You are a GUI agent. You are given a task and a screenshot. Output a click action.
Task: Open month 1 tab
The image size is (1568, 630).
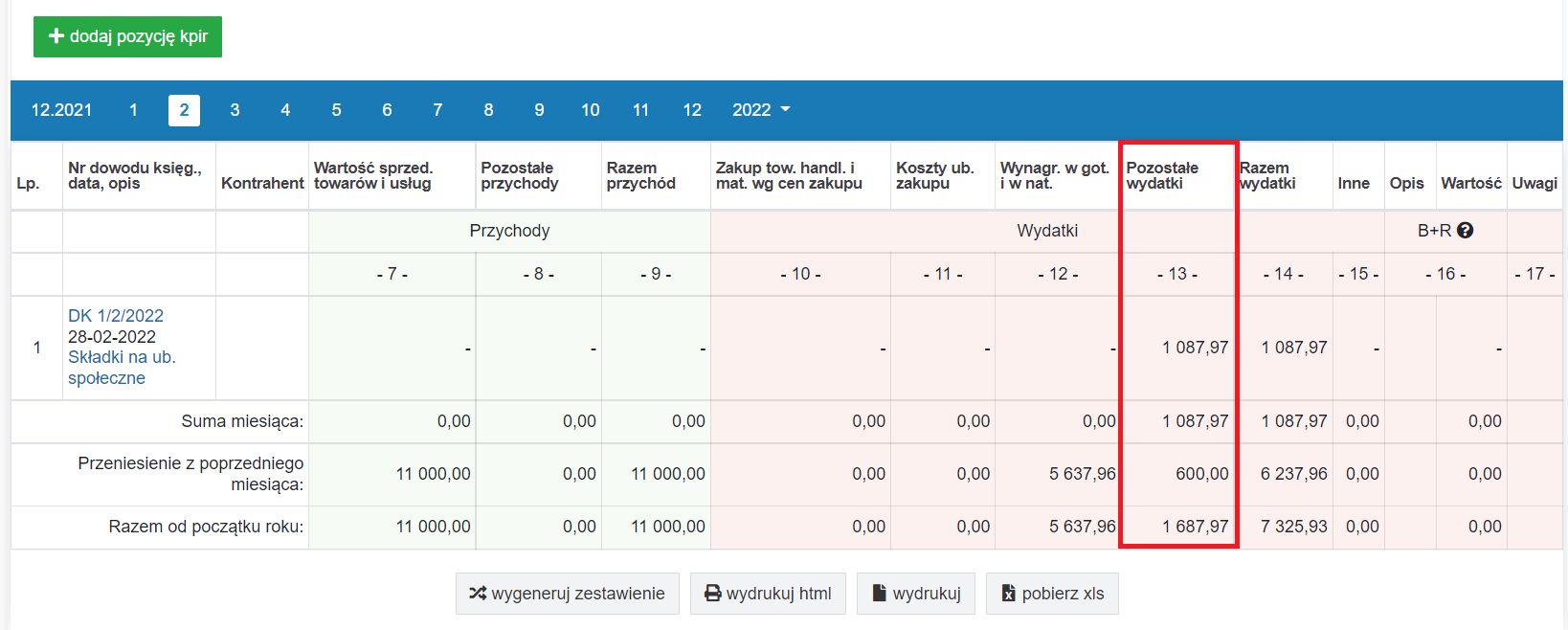[x=133, y=110]
